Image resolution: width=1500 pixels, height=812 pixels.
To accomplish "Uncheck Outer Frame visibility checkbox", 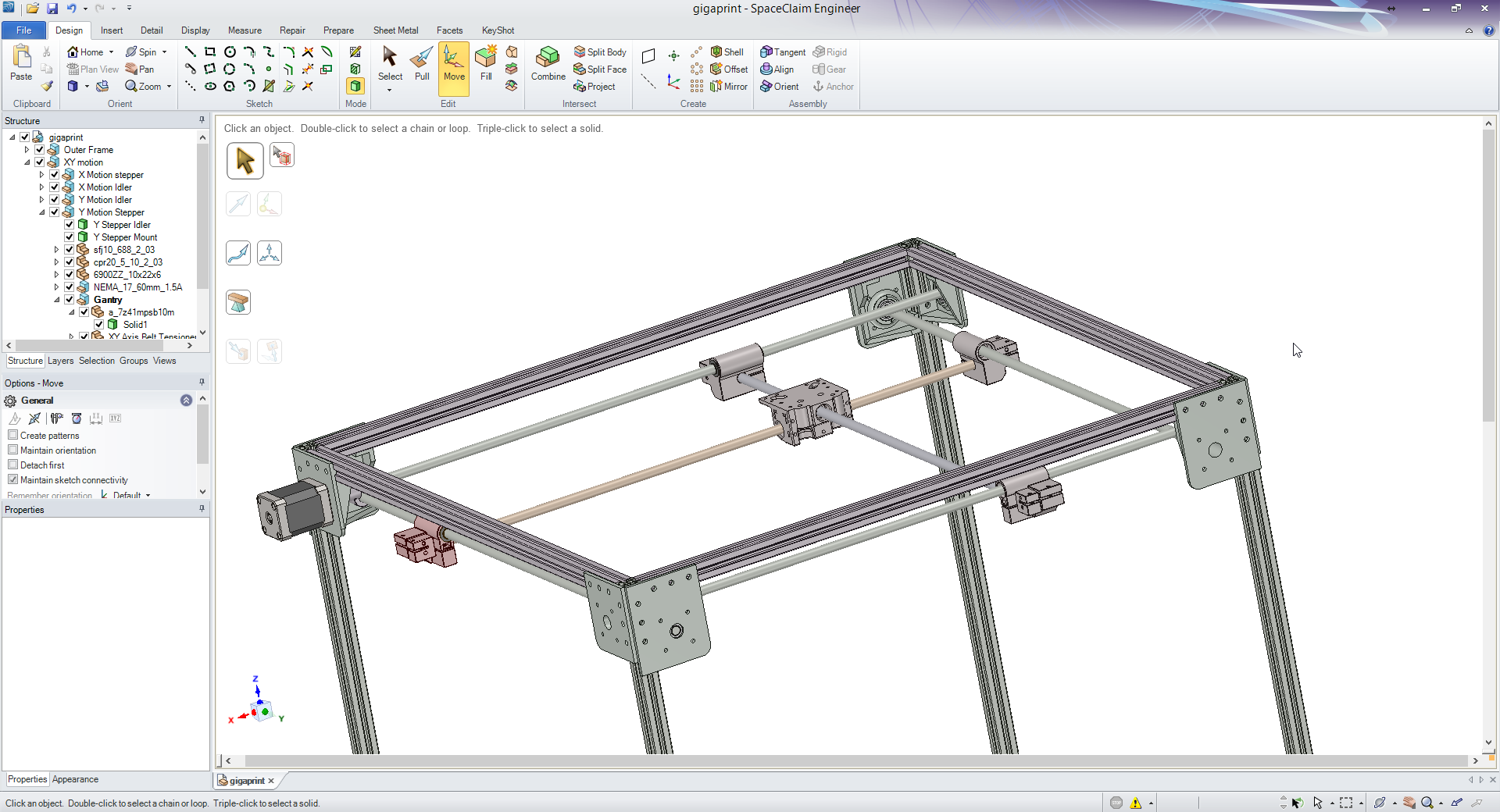I will tap(40, 150).
